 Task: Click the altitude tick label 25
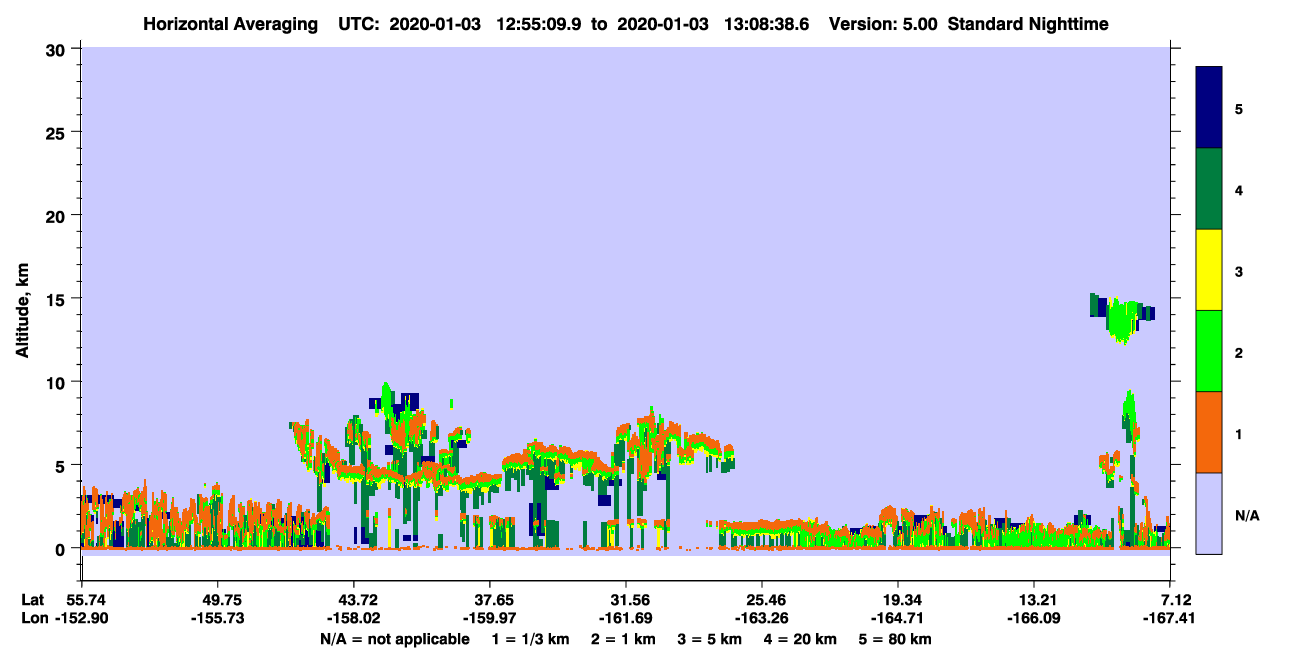click(x=58, y=132)
